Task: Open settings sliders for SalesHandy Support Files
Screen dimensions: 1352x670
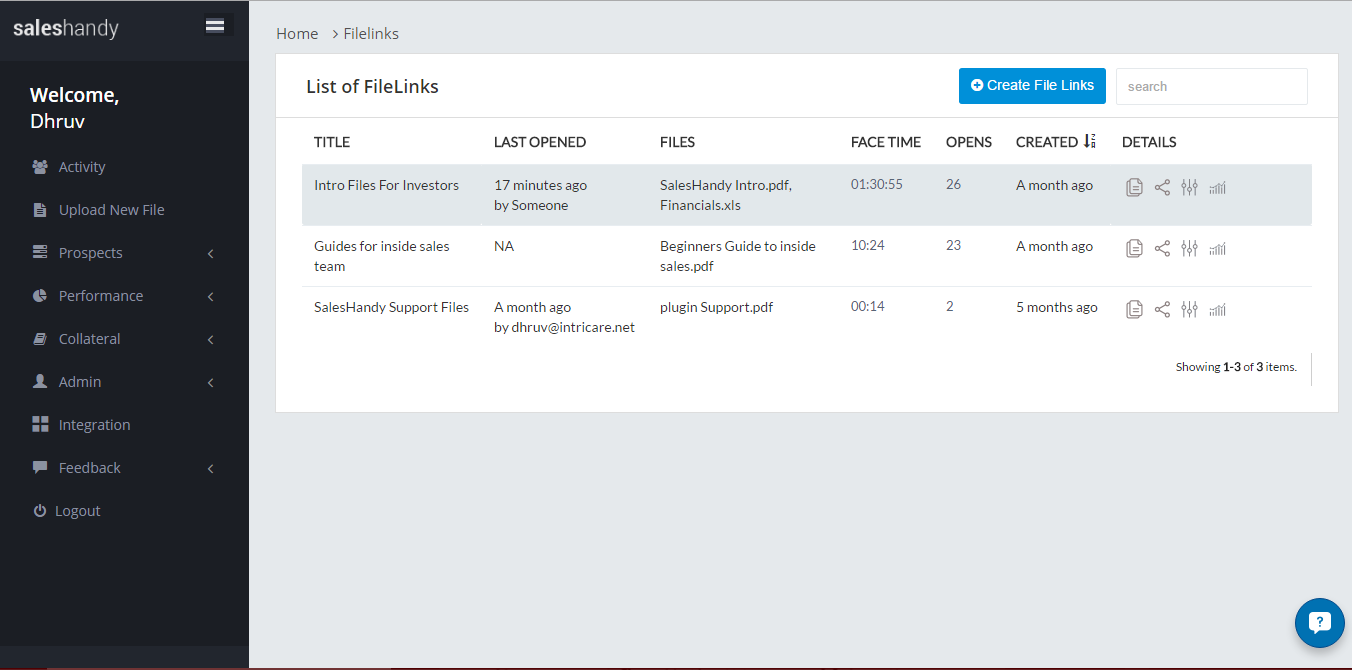Action: 1189,309
